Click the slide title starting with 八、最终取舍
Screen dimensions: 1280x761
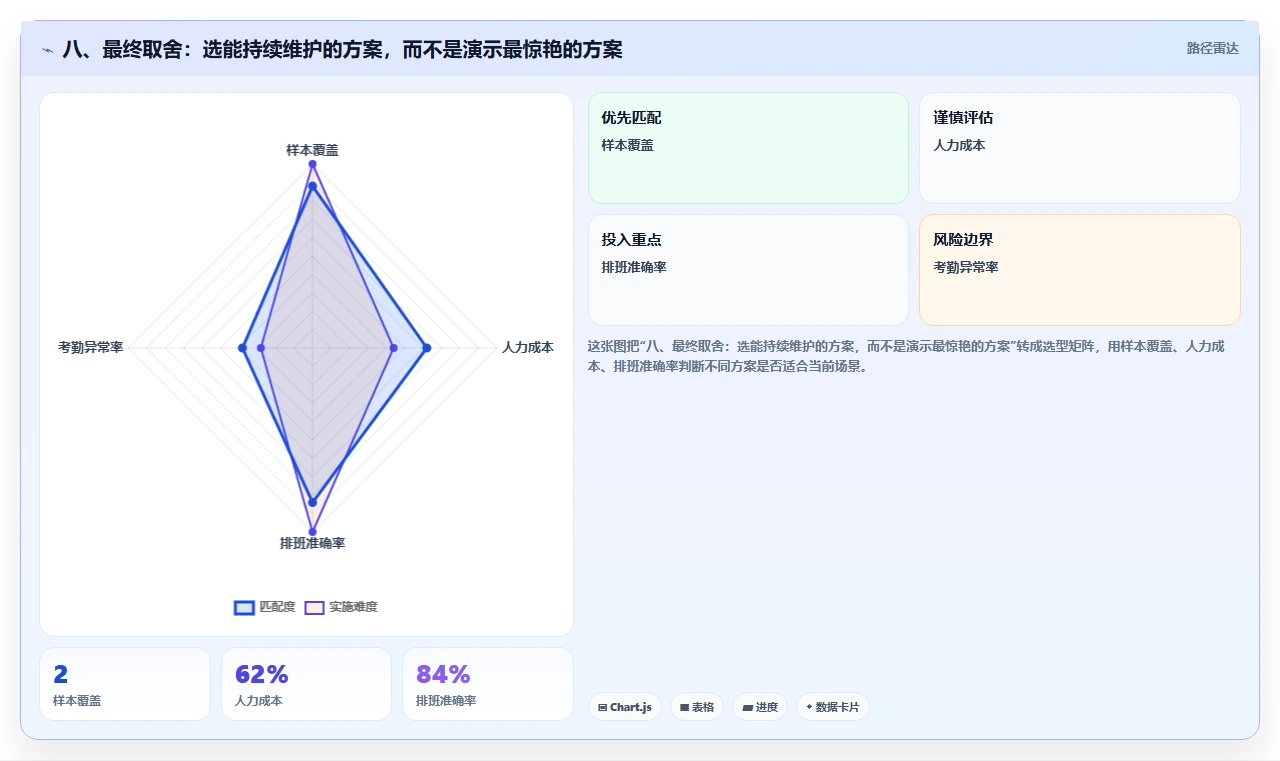click(x=342, y=49)
